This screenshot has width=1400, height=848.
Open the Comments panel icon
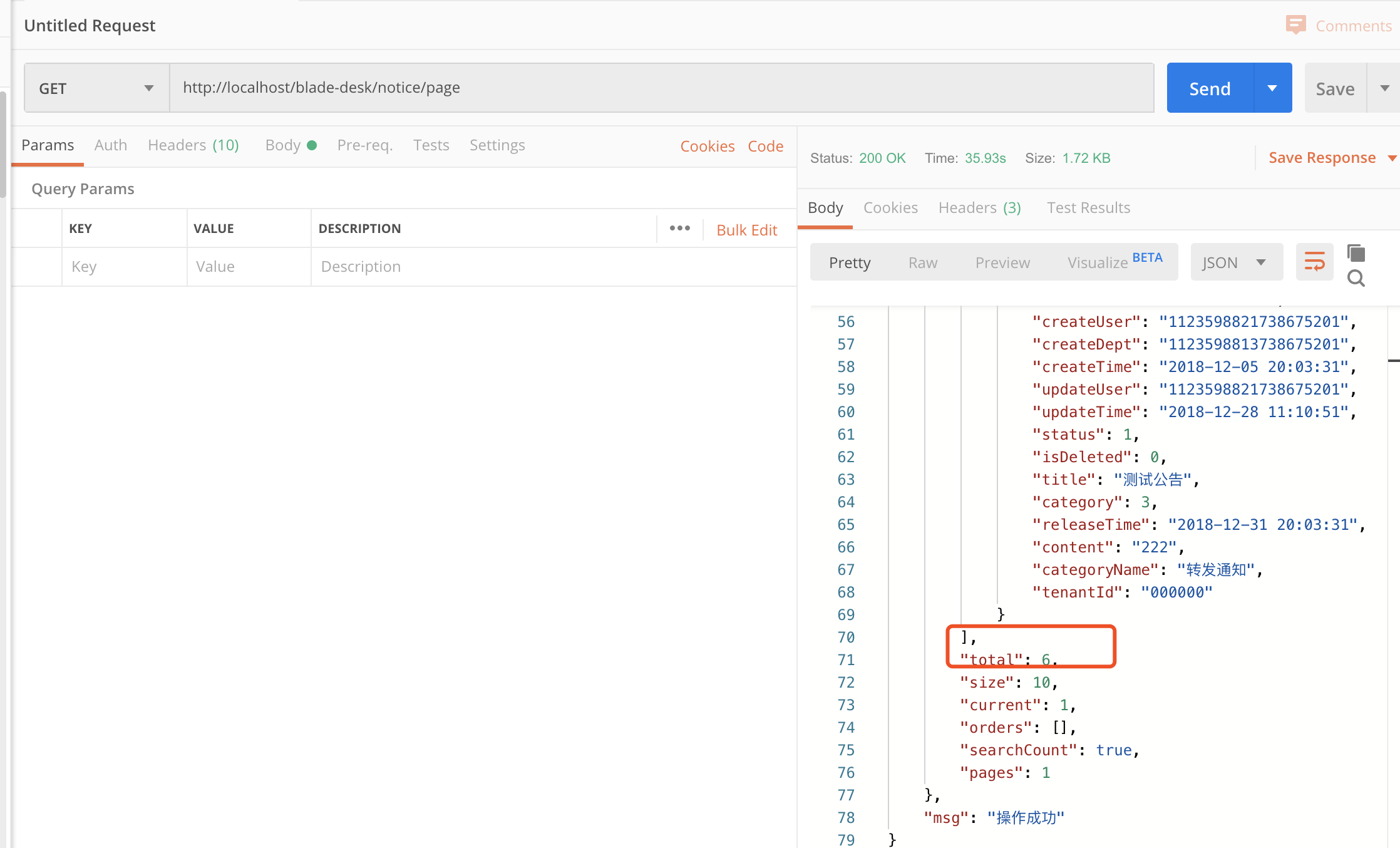click(1295, 25)
